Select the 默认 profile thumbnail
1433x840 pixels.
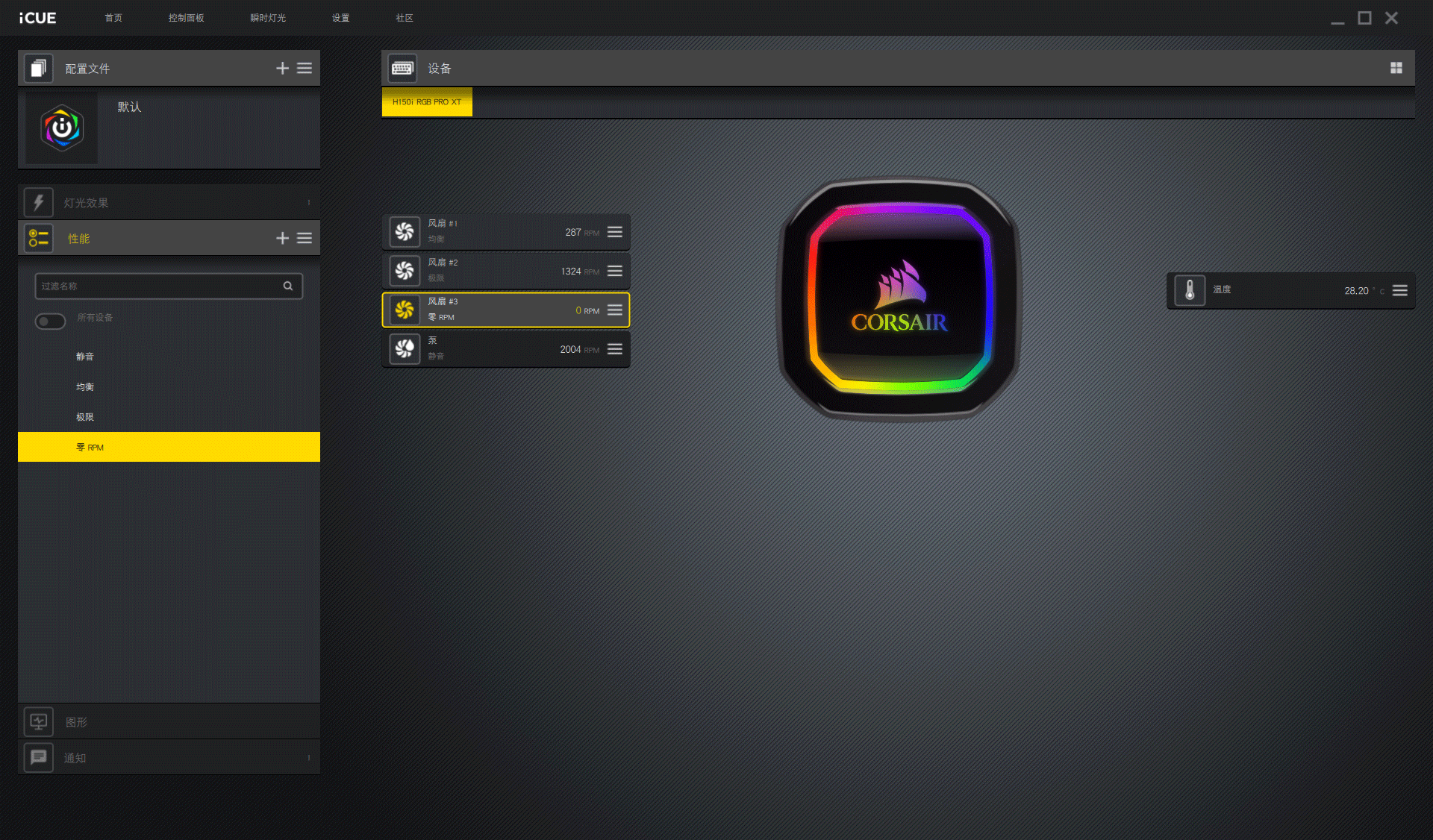[62, 128]
